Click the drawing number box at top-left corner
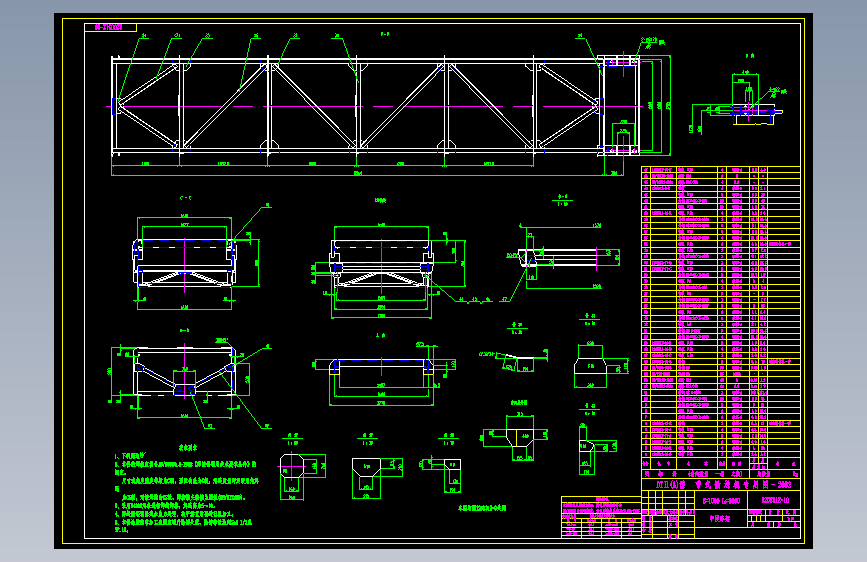Screen dimensions: 867x562 click(x=111, y=27)
